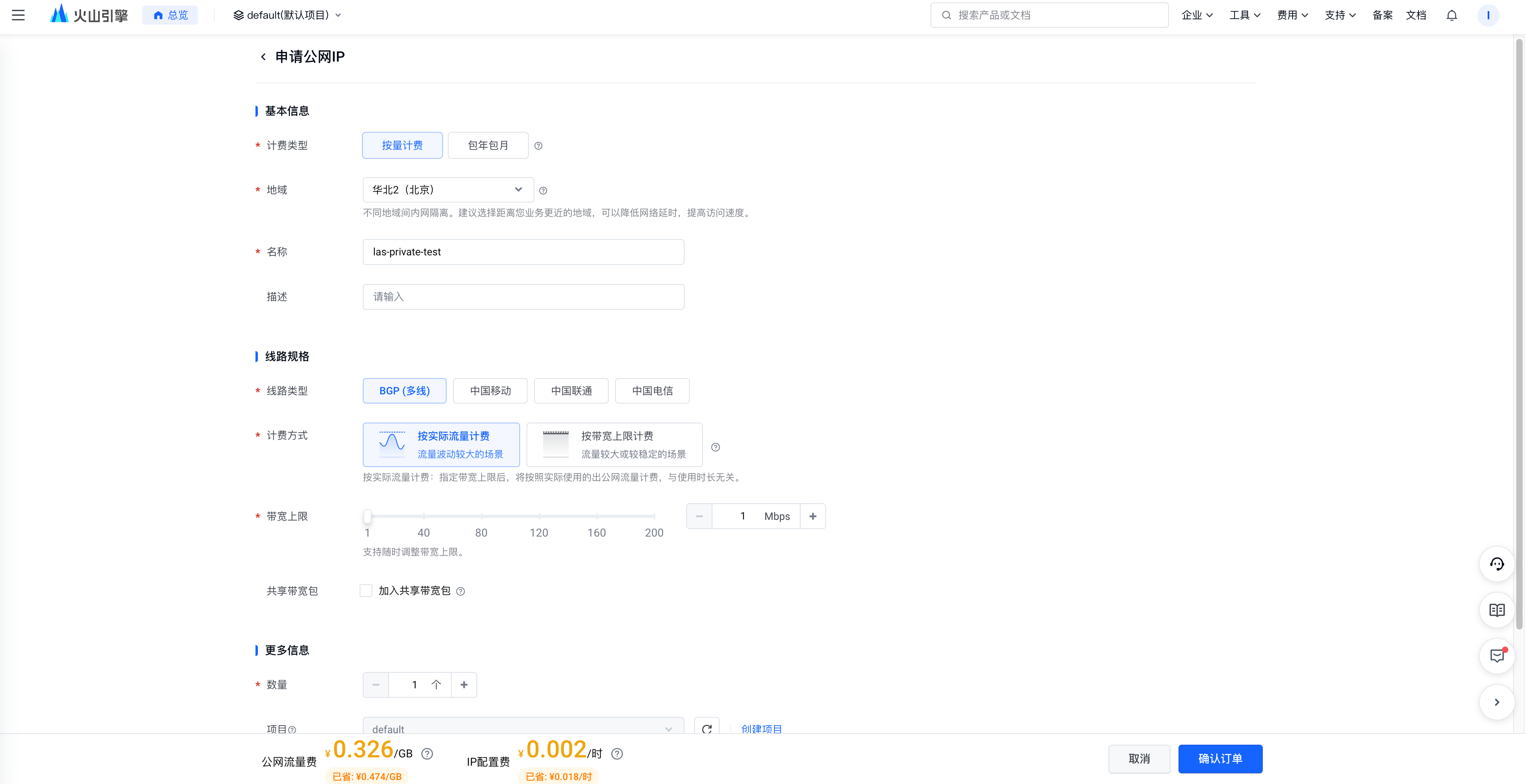The height and width of the screenshot is (784, 1525).
Task: Open the customer service headset widget
Action: (1496, 564)
